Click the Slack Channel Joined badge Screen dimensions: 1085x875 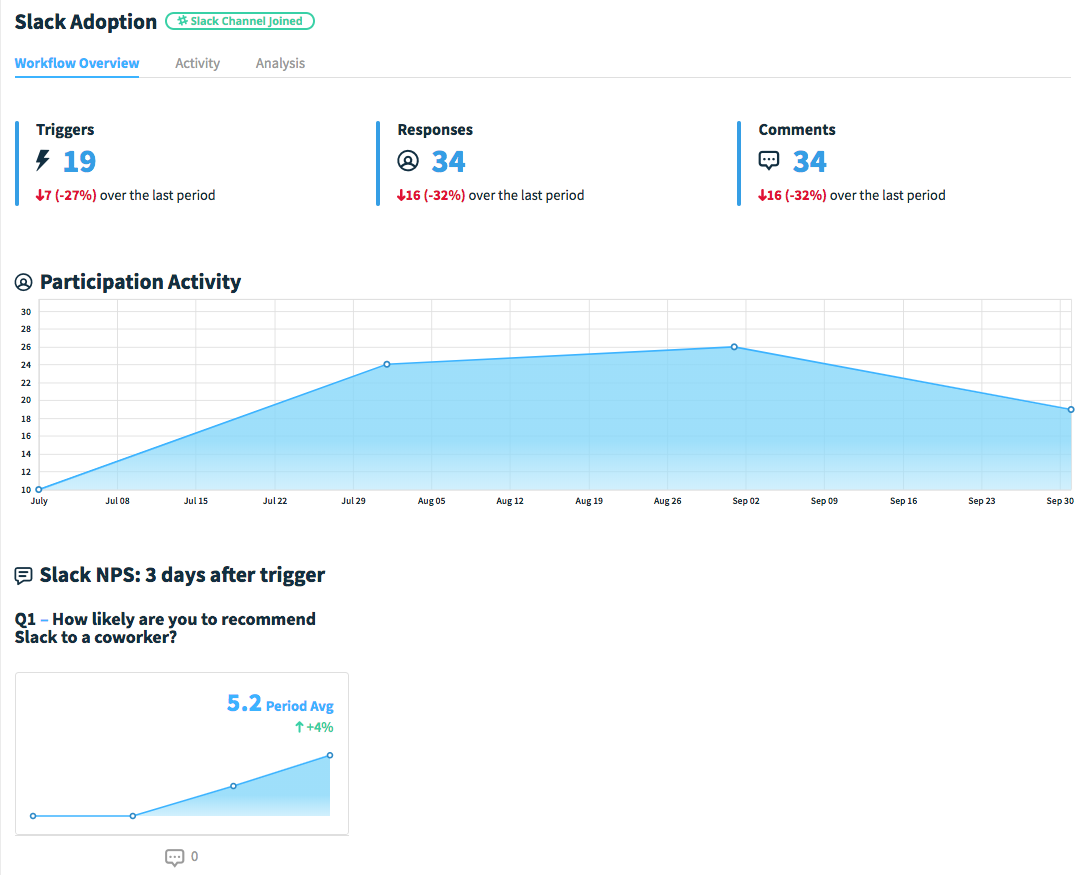[240, 21]
